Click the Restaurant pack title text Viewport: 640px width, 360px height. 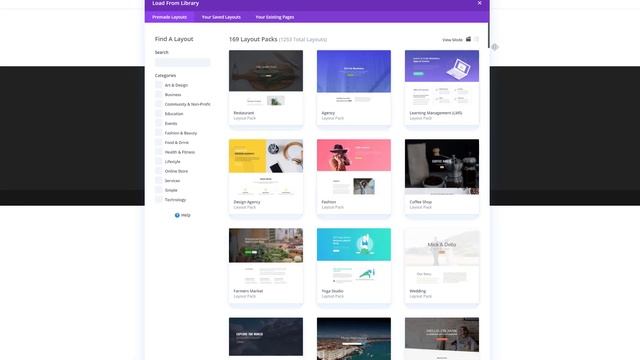[244, 113]
